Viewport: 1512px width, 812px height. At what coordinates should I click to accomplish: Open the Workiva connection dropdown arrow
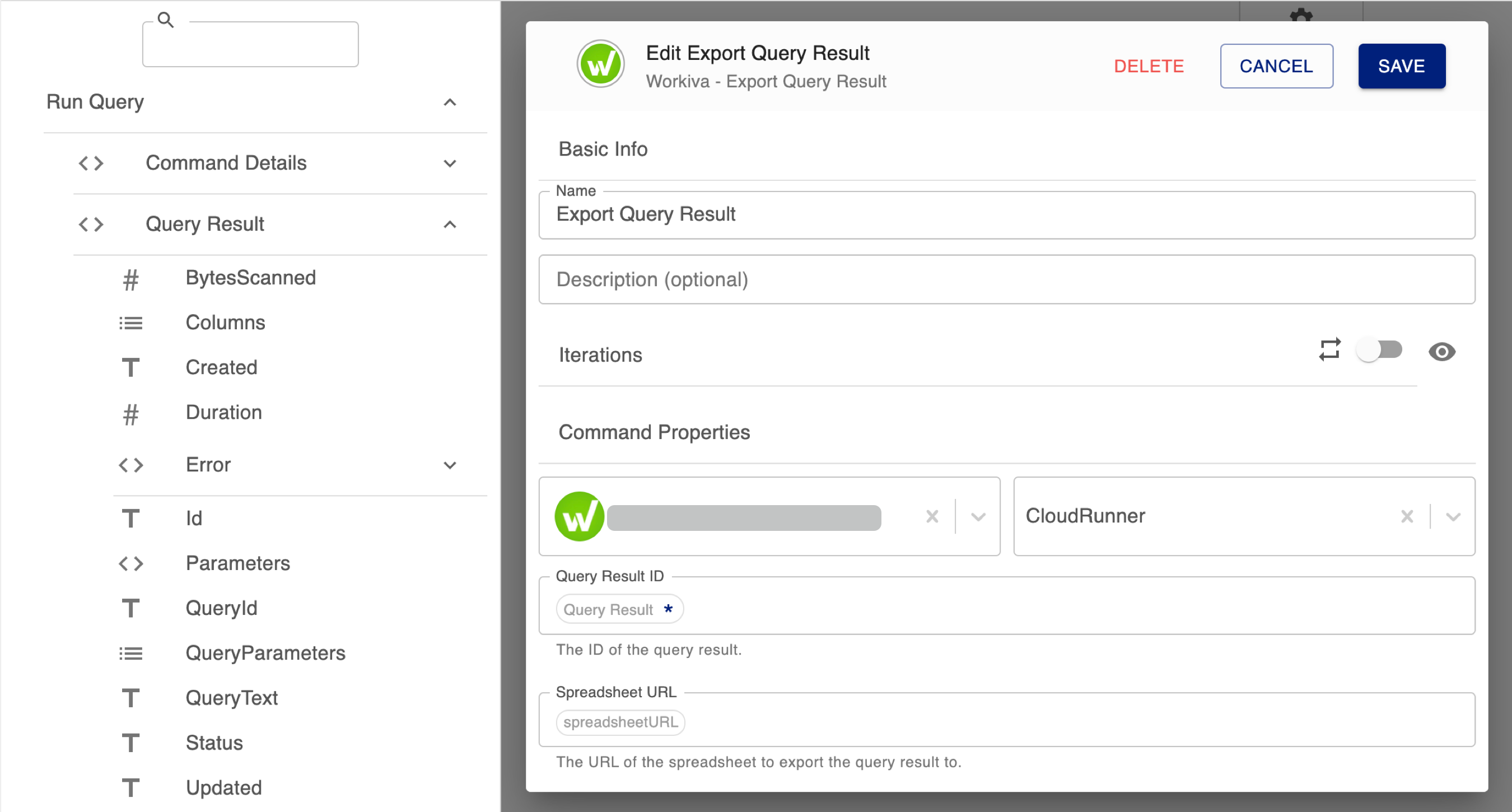978,517
